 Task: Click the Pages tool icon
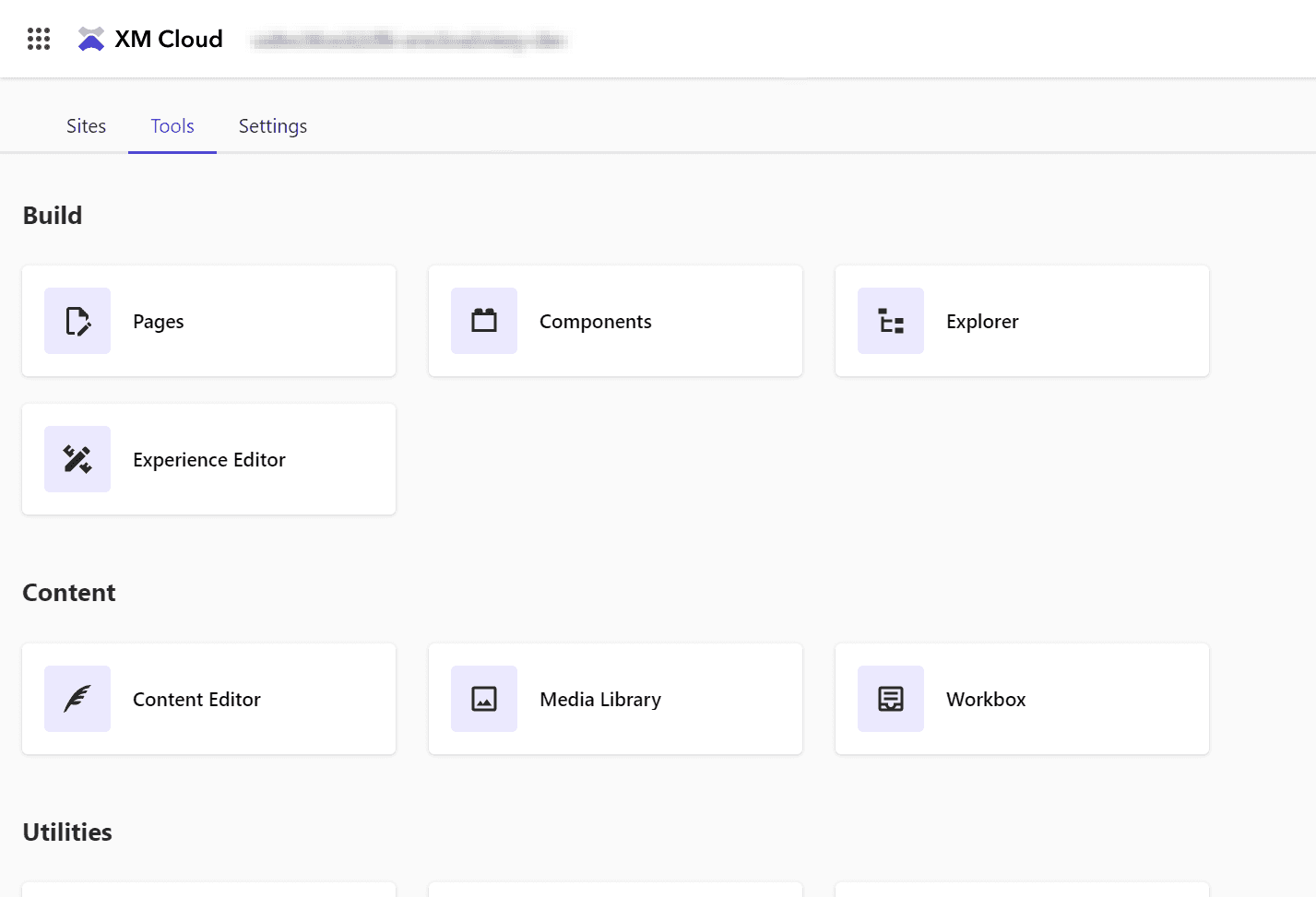coord(77,321)
